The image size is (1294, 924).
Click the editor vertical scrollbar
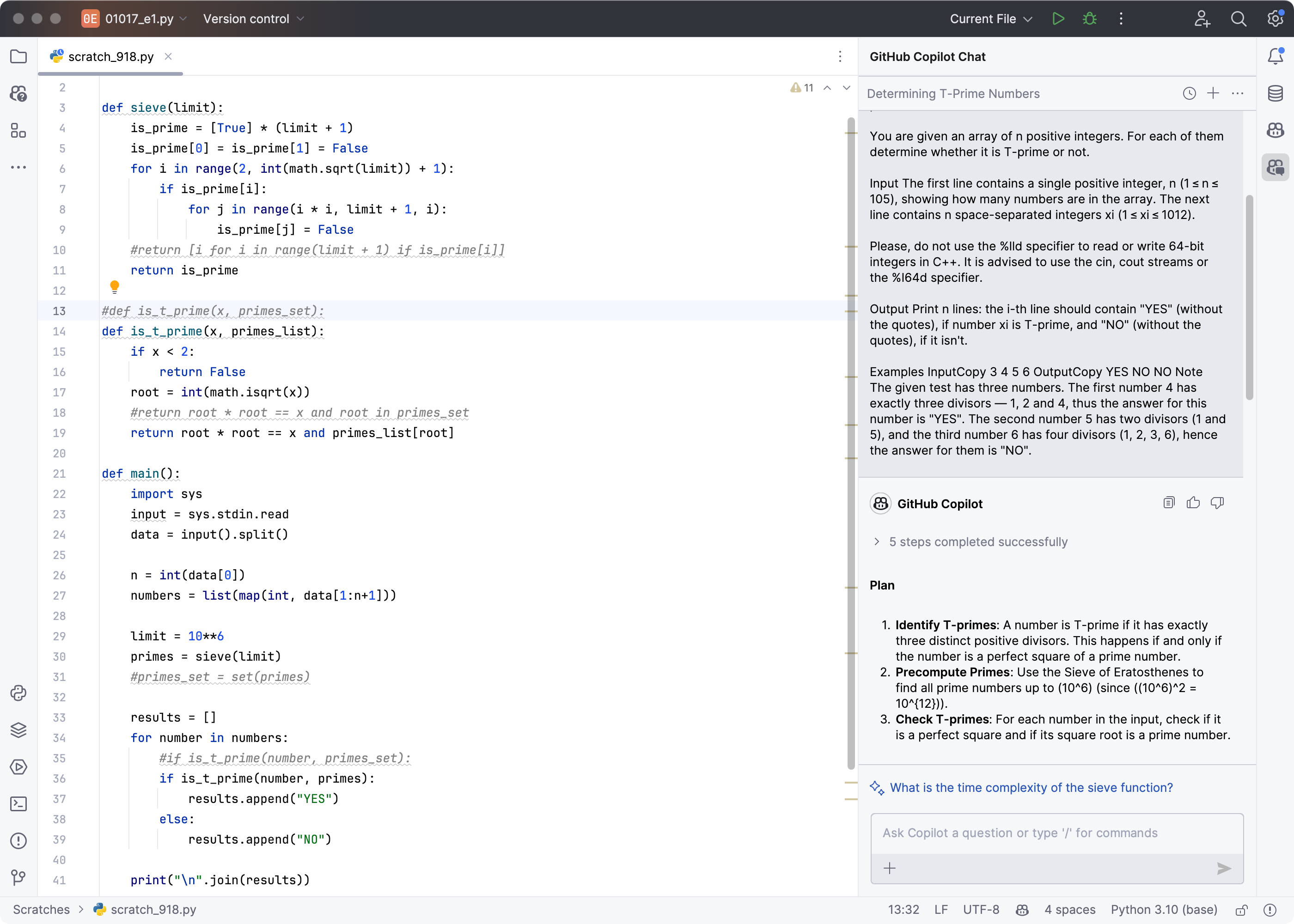(x=851, y=444)
